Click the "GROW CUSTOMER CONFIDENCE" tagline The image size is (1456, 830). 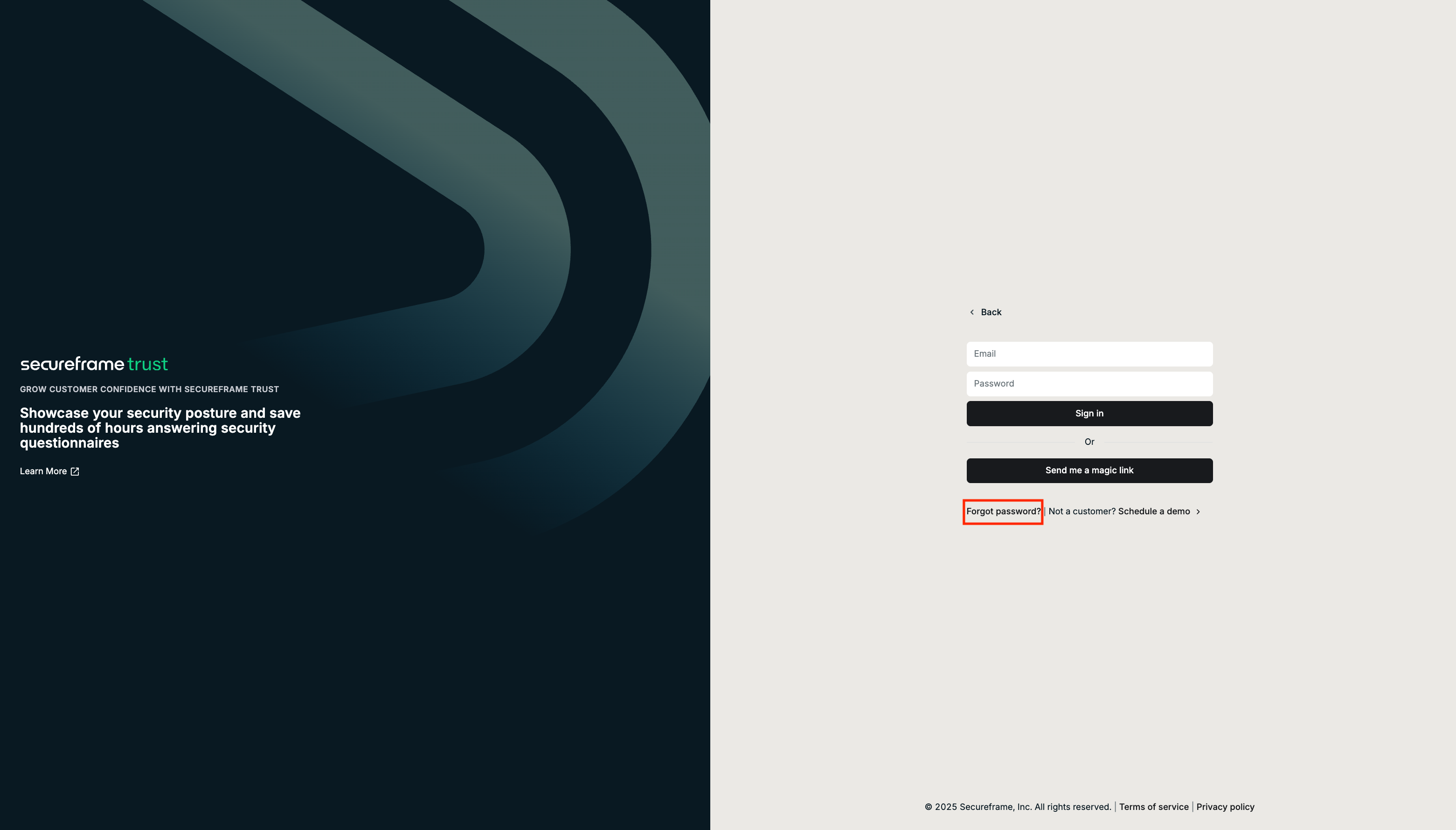point(149,389)
